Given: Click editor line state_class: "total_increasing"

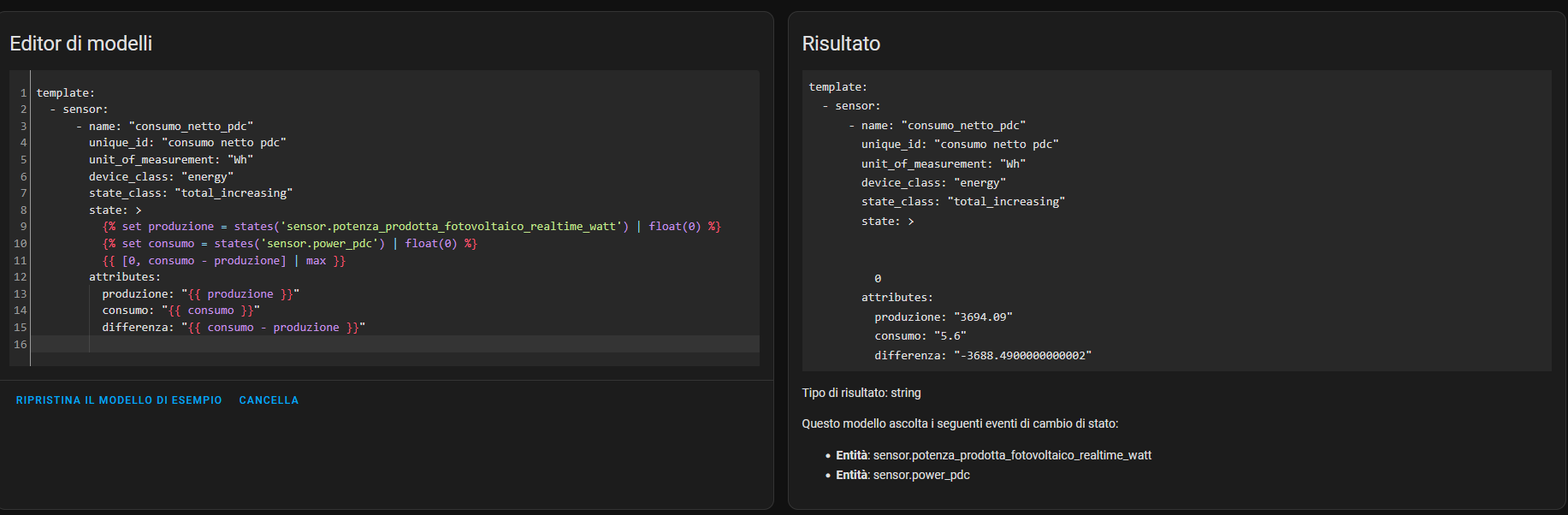Looking at the screenshot, I should (x=191, y=193).
